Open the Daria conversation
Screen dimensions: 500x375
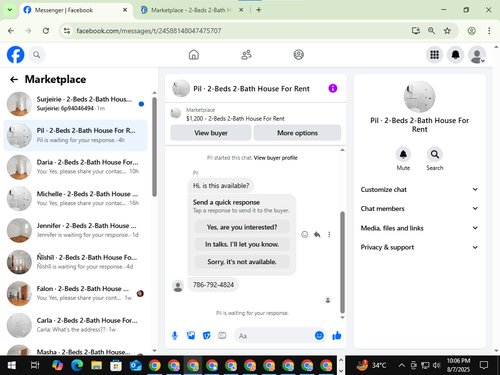(x=75, y=167)
